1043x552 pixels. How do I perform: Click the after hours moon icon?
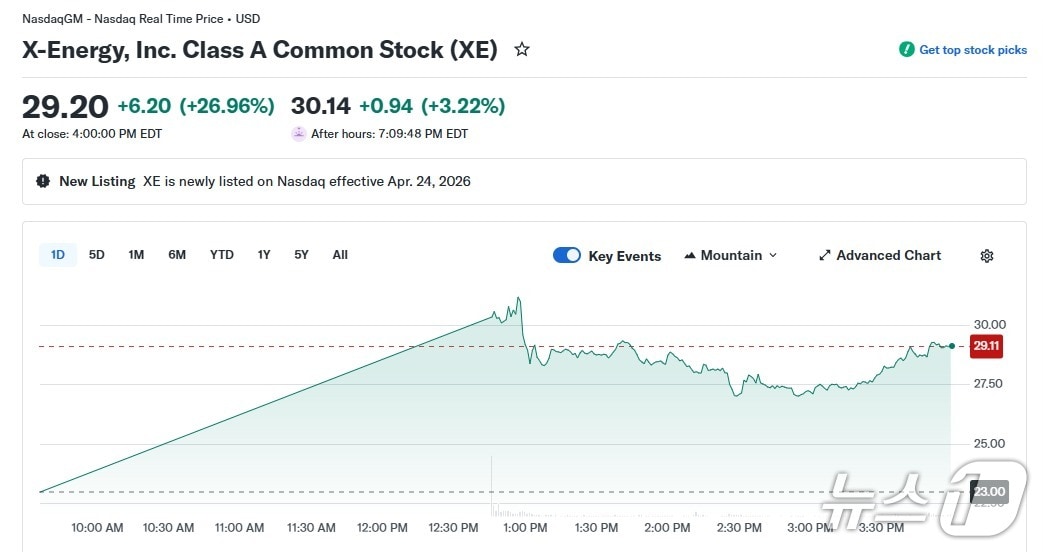tap(299, 133)
